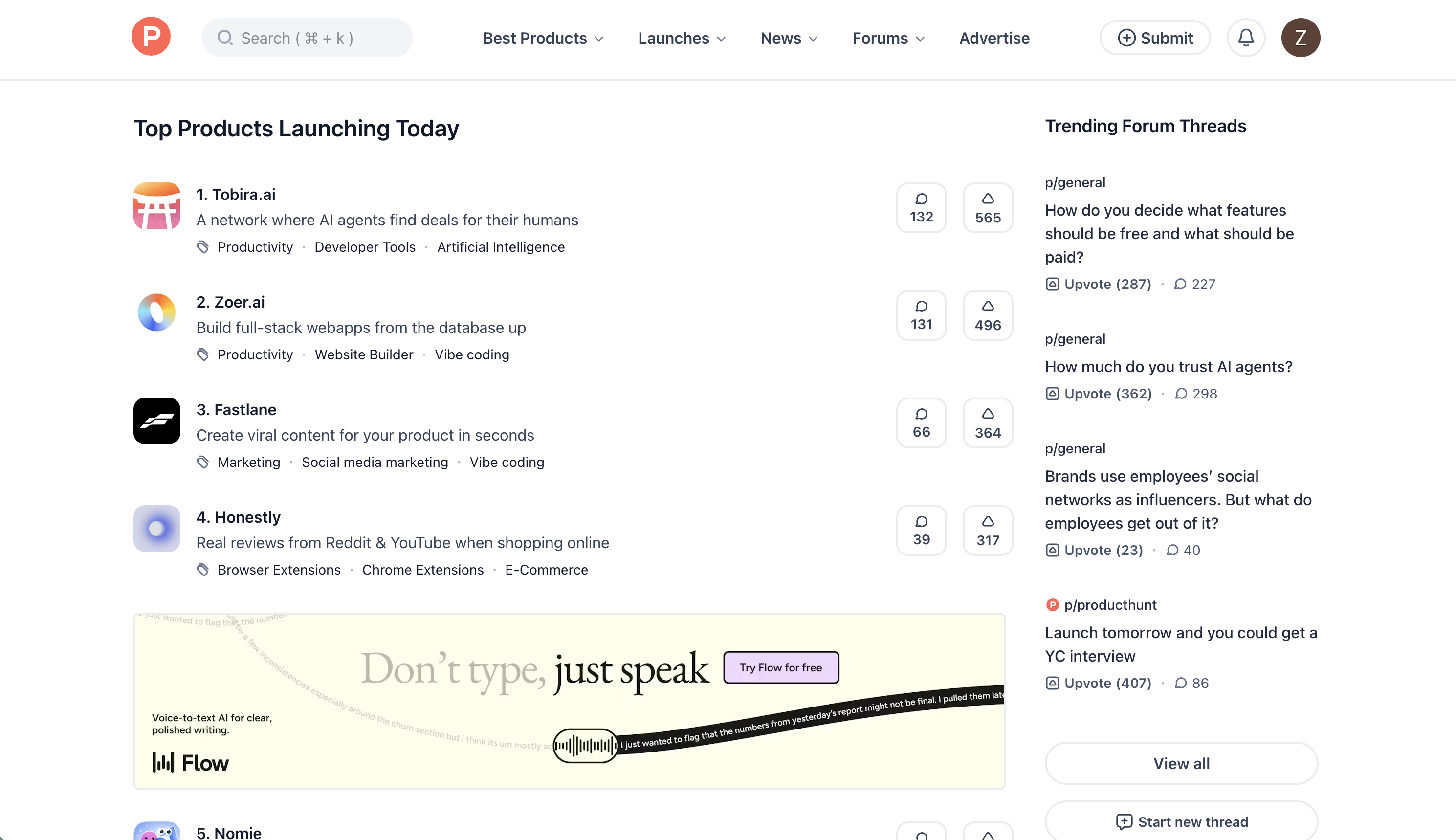Click Try Flow for free banner button

[780, 667]
